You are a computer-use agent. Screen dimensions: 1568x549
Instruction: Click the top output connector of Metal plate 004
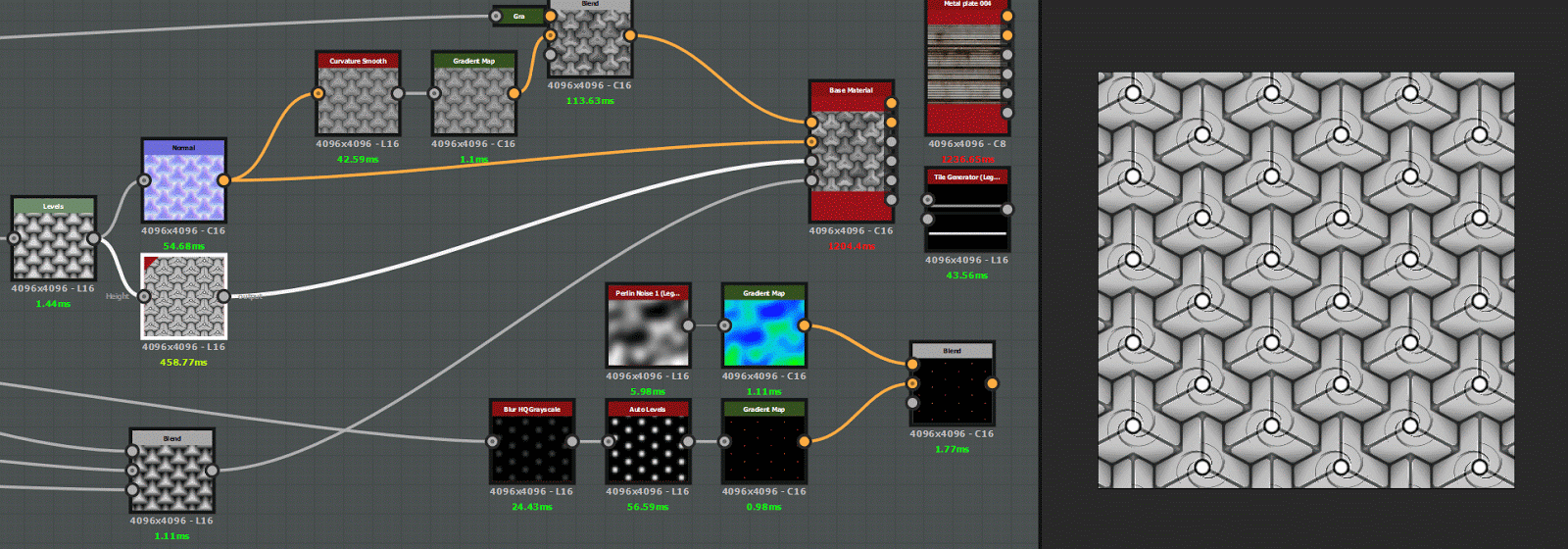[x=1006, y=16]
